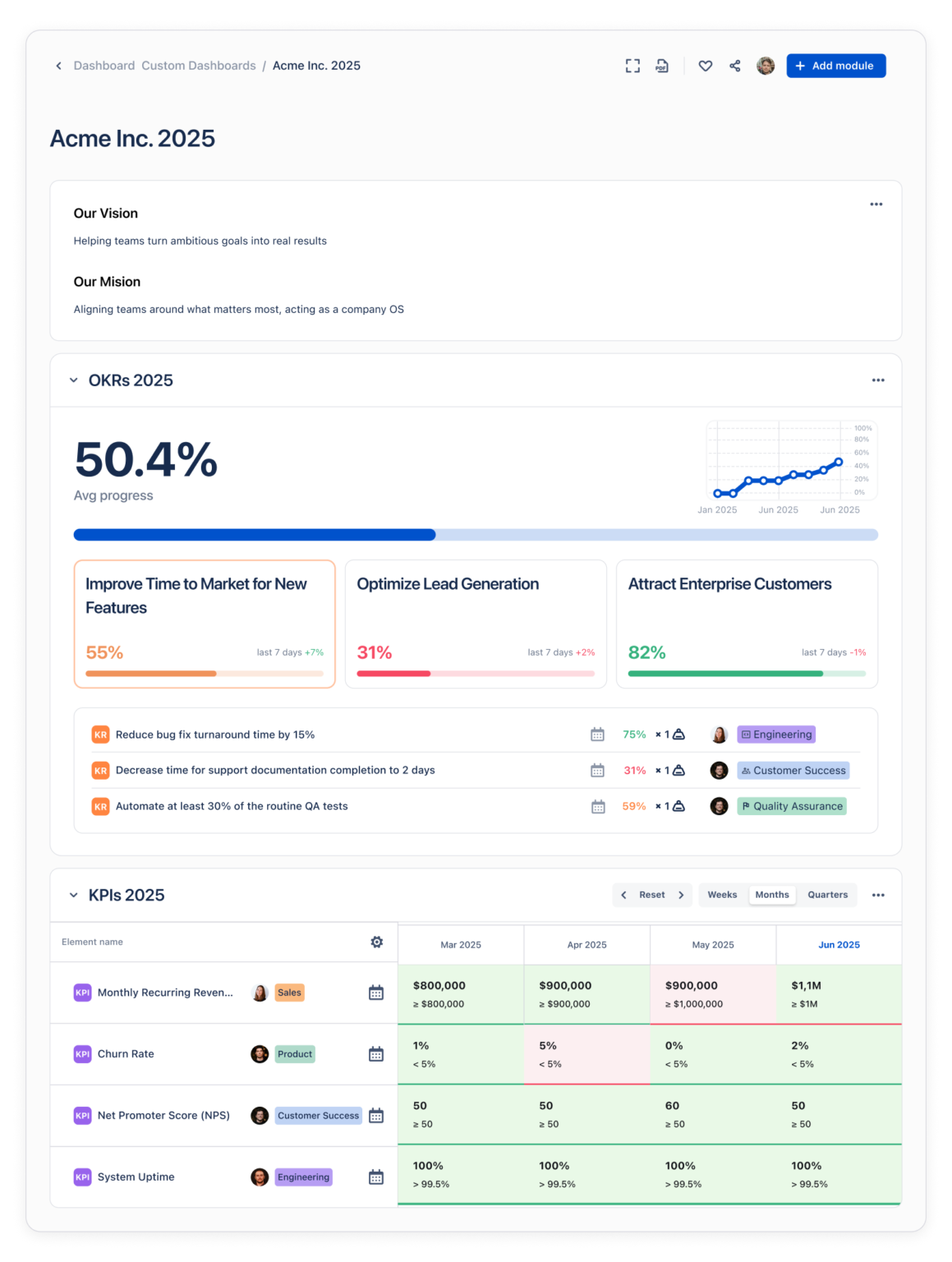Open Reduce bug fix turnaround key result

point(215,735)
